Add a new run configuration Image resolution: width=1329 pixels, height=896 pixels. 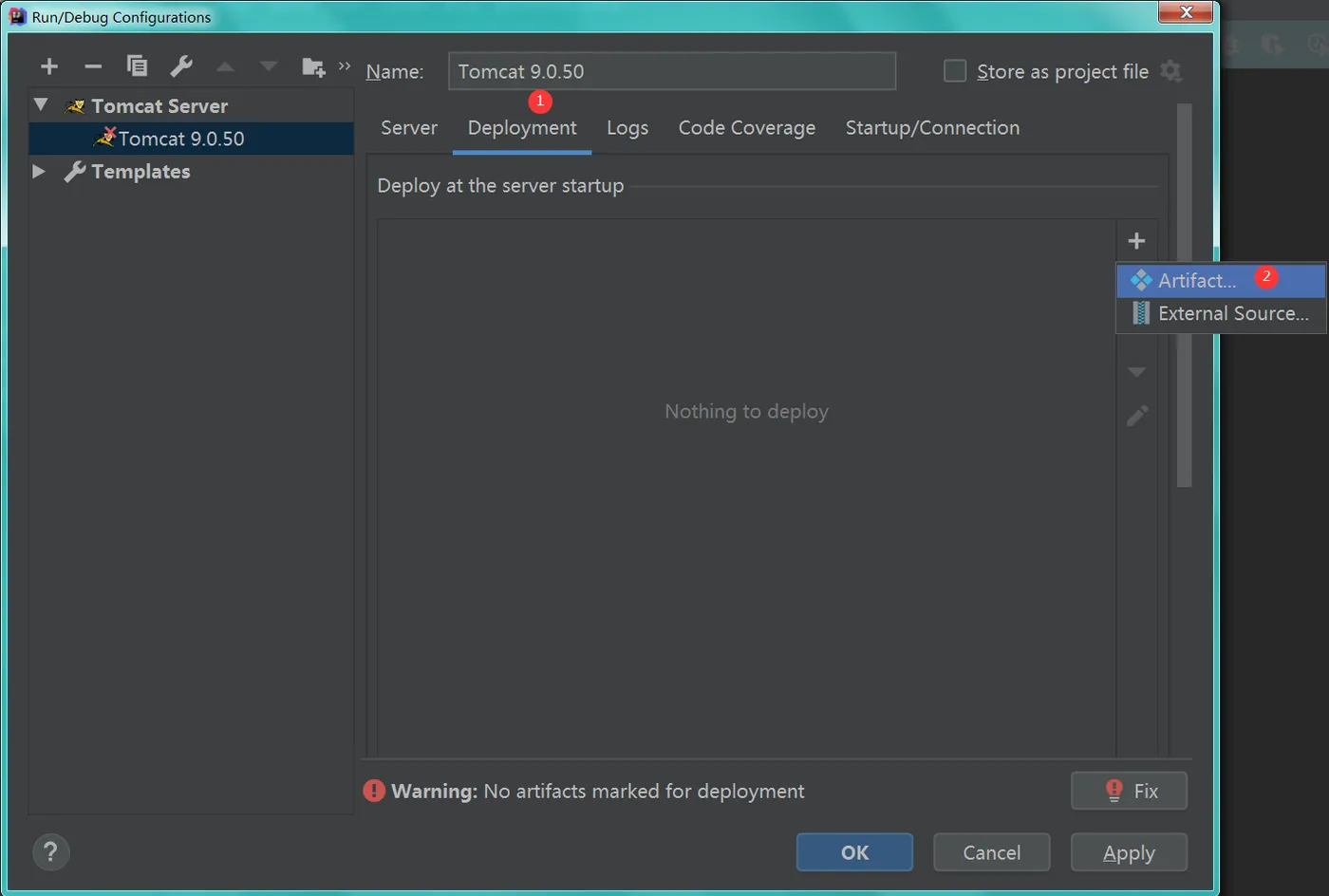49,66
